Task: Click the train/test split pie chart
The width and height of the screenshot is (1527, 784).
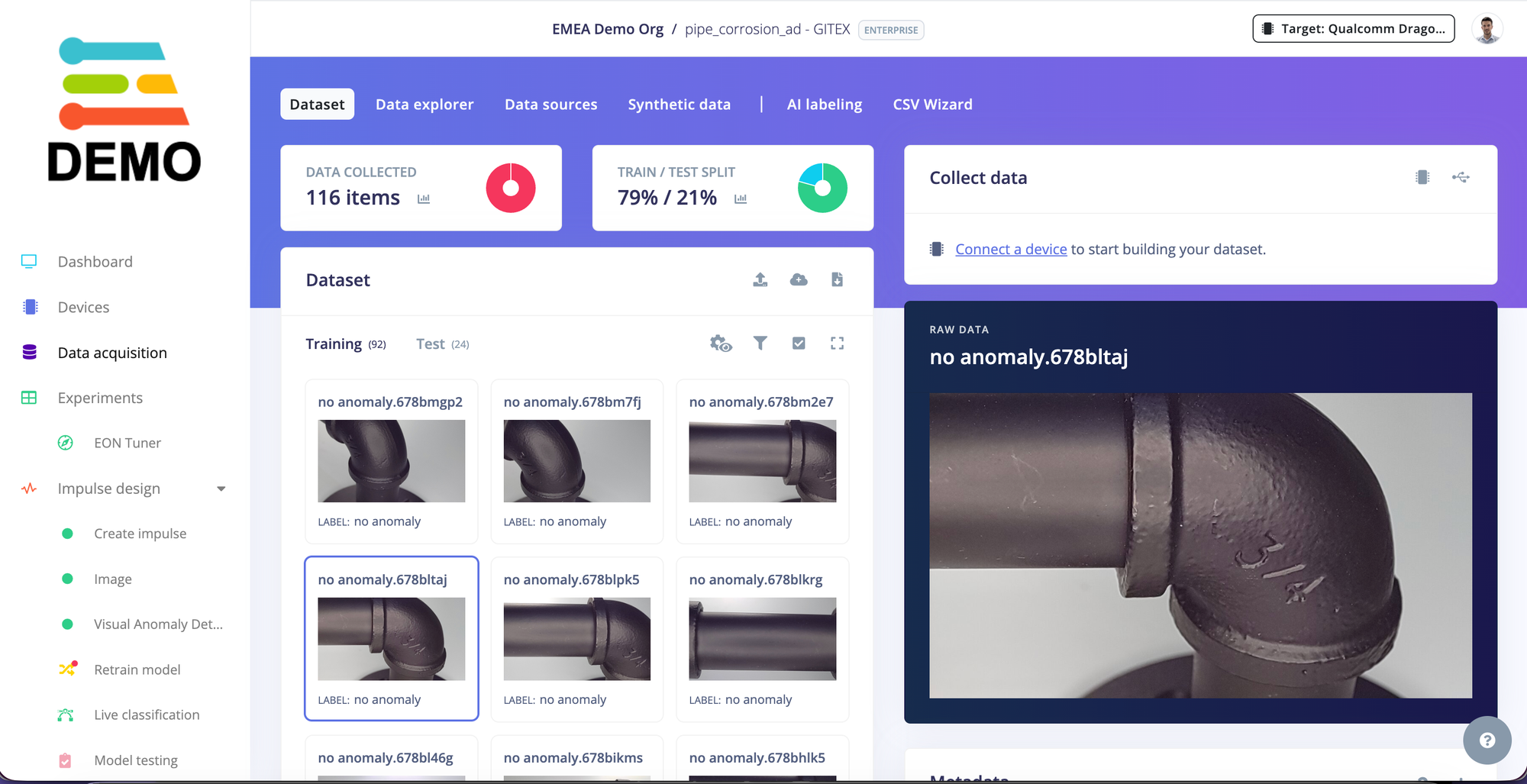Action: pos(822,188)
